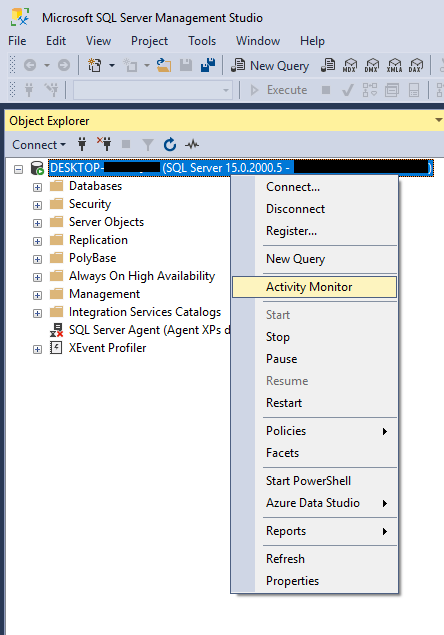Image resolution: width=444 pixels, height=635 pixels.
Task: Click the Display Estimated Execution Plan icon
Action: click(x=369, y=89)
